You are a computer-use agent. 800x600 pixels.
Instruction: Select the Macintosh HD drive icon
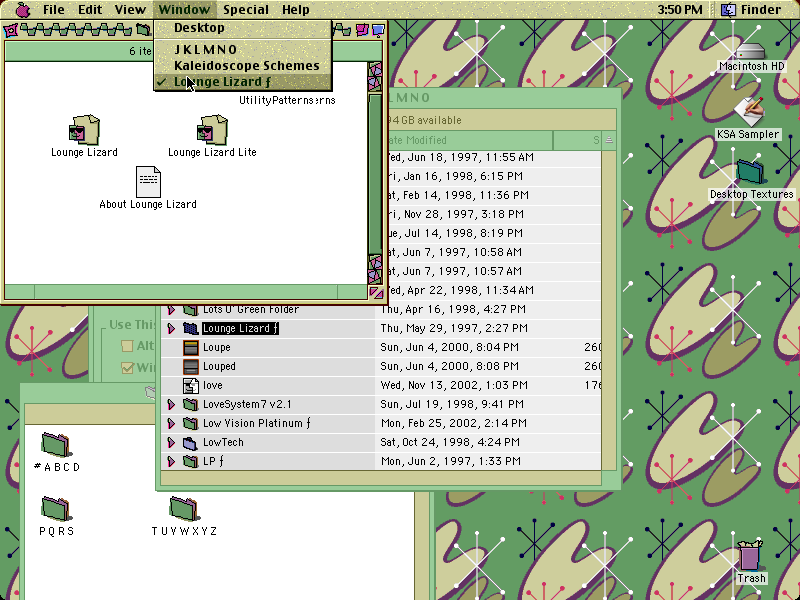tap(751, 51)
